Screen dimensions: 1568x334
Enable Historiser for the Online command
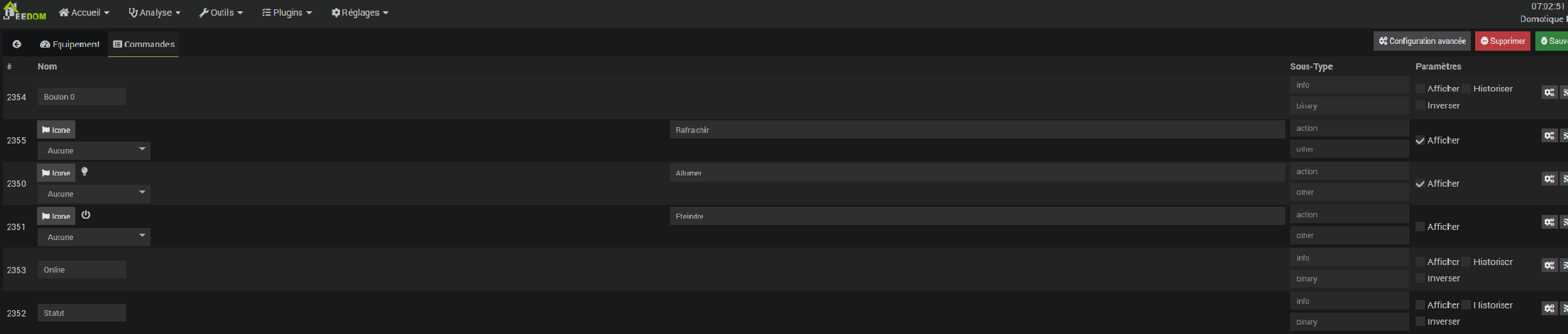[1466, 262]
